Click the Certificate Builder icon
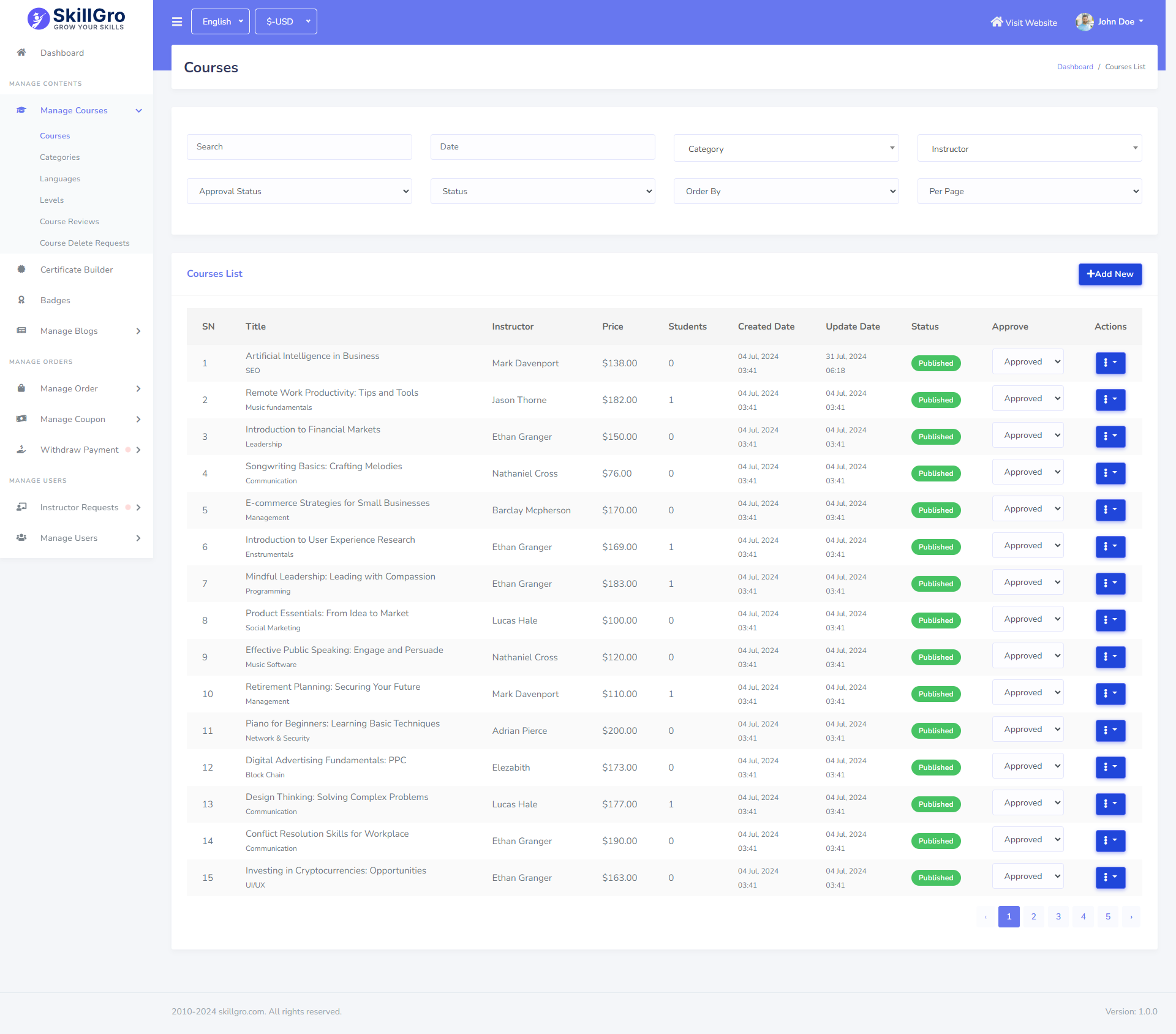 pyautogui.click(x=21, y=270)
